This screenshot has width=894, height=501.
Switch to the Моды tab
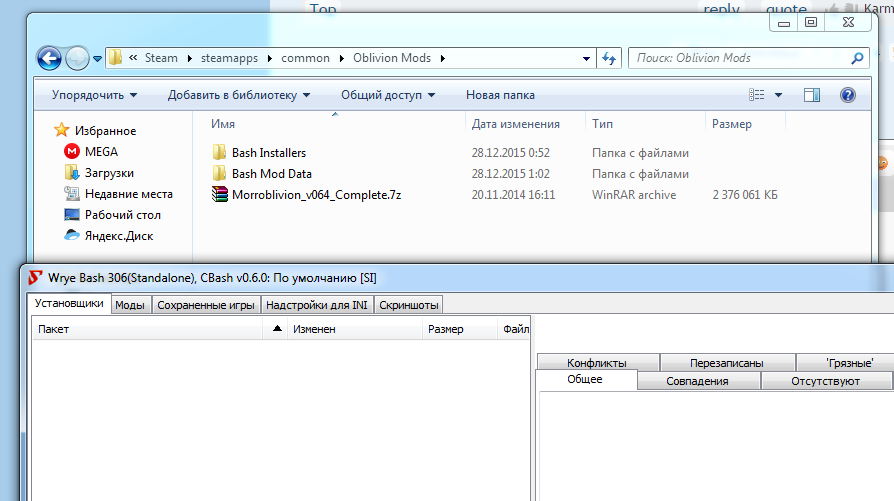(130, 305)
